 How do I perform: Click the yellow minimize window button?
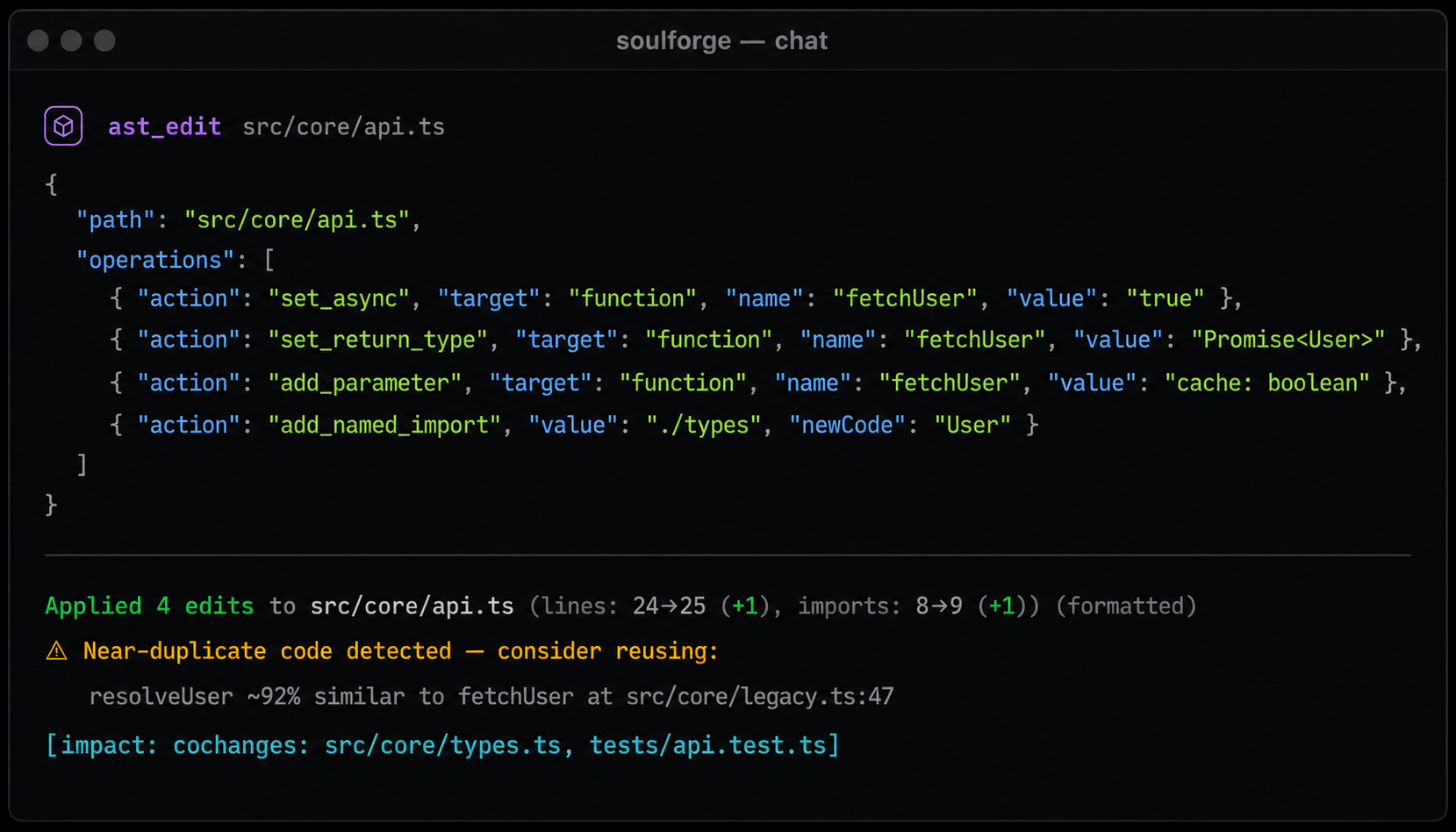pyautogui.click(x=71, y=40)
